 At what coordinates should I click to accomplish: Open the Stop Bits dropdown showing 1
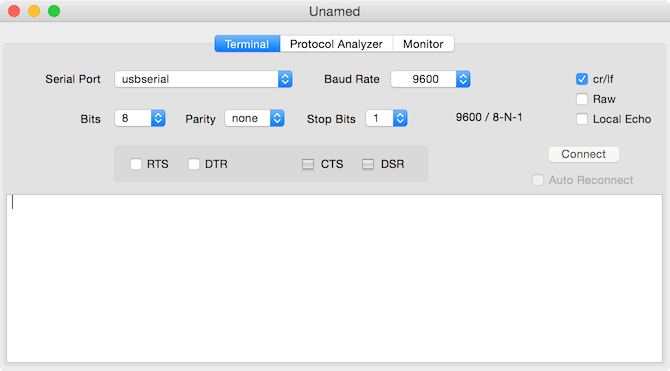pos(386,118)
